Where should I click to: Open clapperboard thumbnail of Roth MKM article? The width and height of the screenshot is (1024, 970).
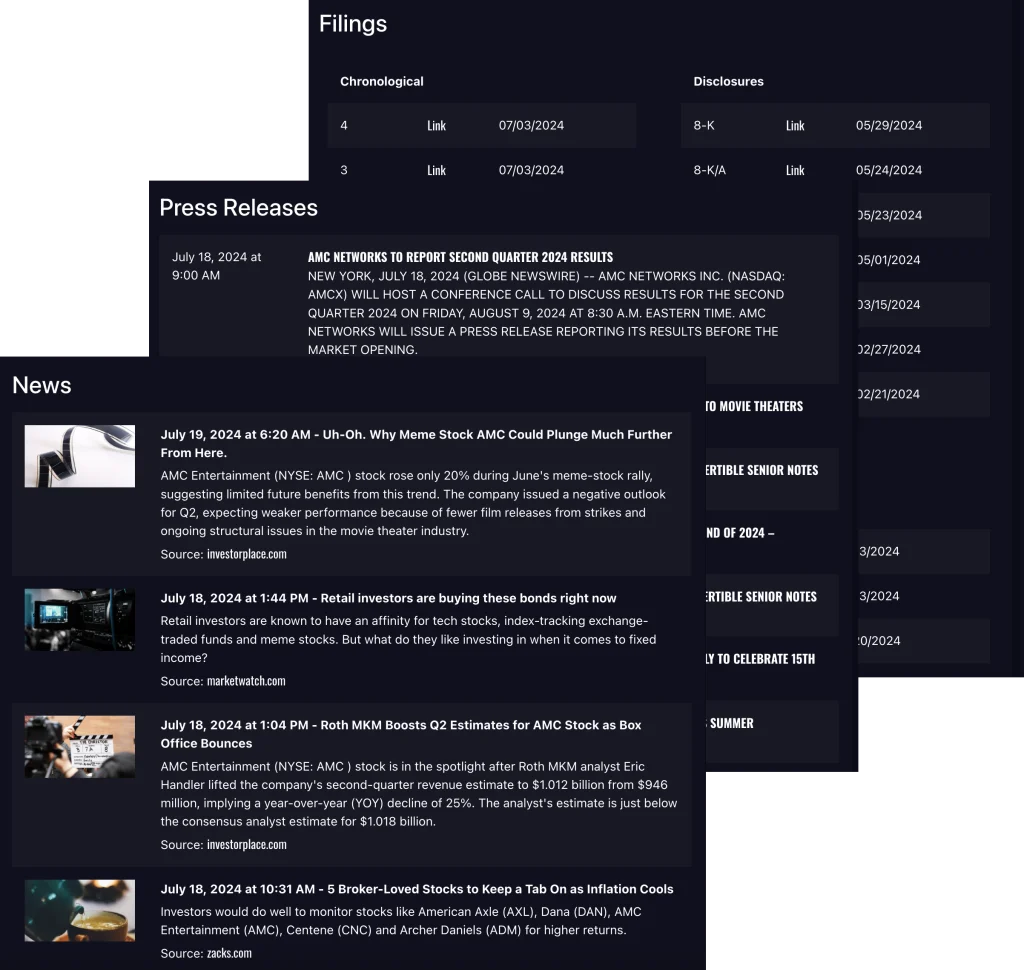click(80, 747)
